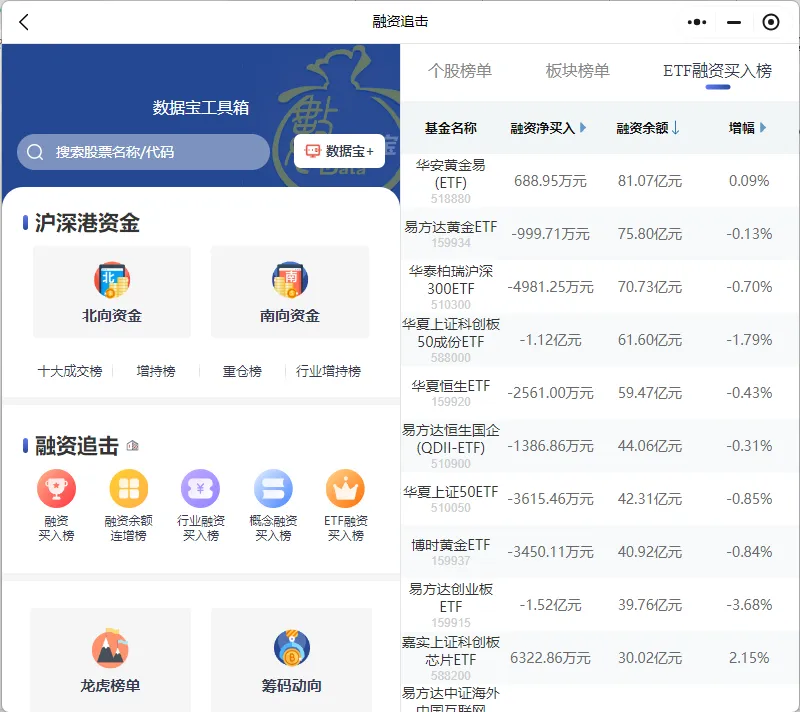Close the mini program via target icon
The width and height of the screenshot is (800, 712).
(770, 22)
